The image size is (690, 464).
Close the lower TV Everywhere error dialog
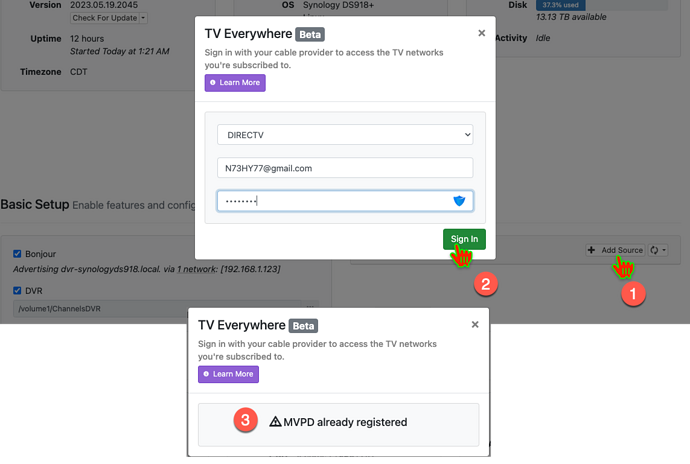475,325
